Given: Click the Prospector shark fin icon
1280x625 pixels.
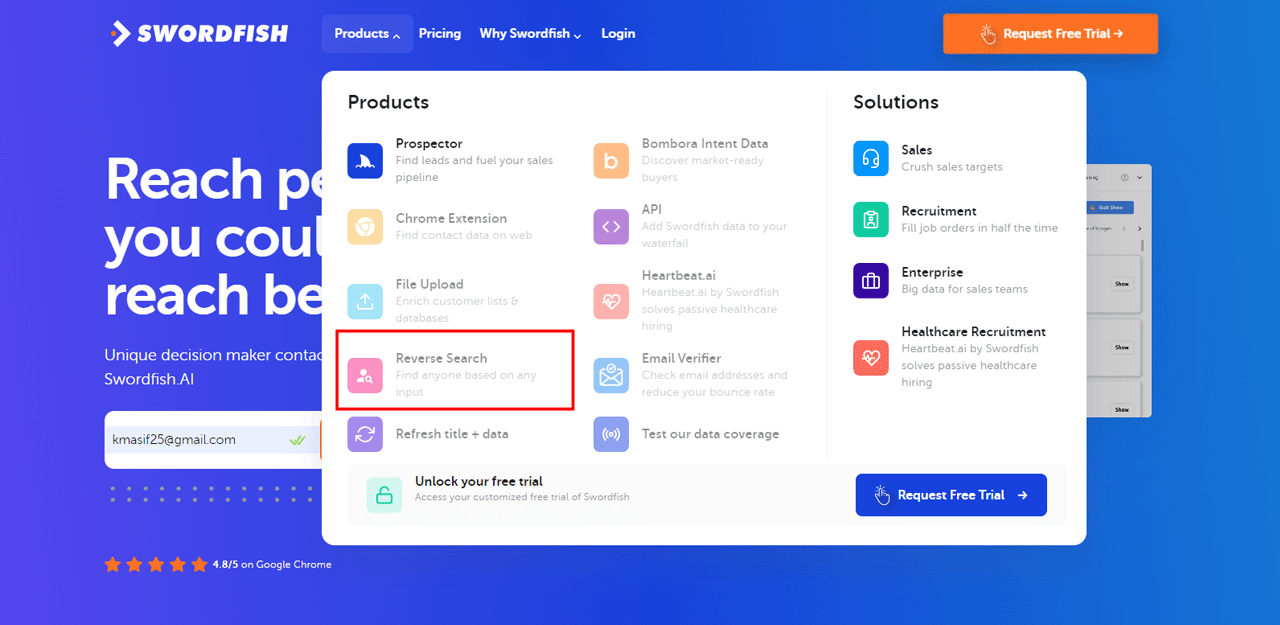Looking at the screenshot, I should click(x=365, y=161).
